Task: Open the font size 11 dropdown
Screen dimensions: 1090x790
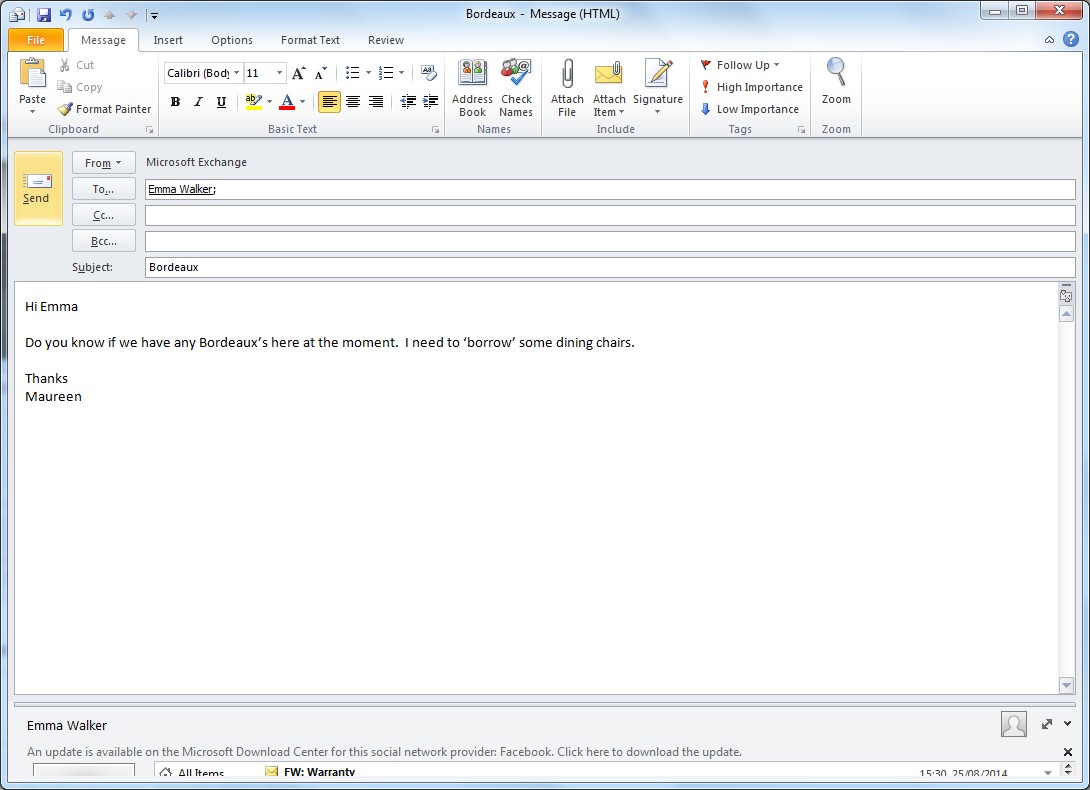Action: [279, 73]
